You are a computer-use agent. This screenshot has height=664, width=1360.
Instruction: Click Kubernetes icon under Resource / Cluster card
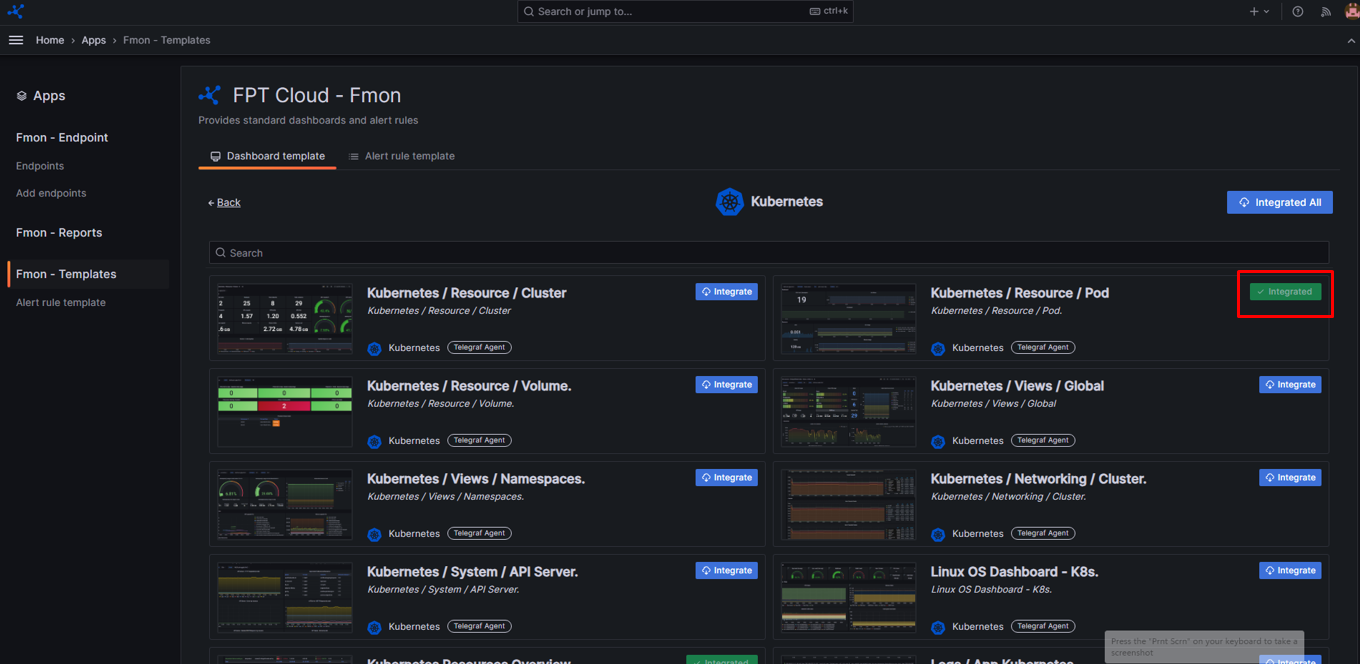point(374,348)
